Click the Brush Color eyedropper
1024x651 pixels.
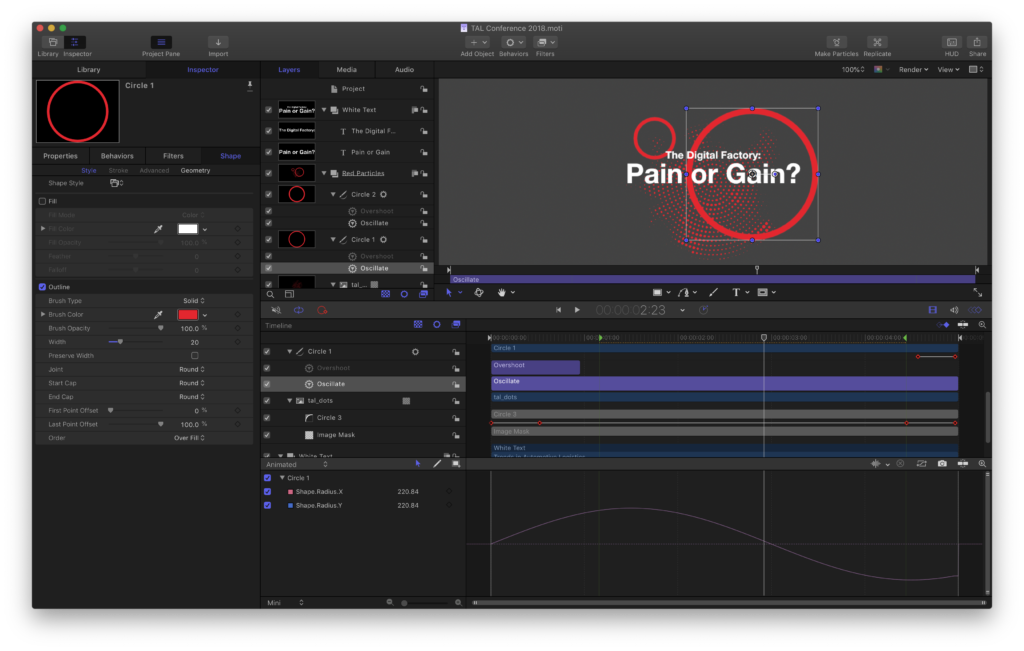click(x=158, y=315)
